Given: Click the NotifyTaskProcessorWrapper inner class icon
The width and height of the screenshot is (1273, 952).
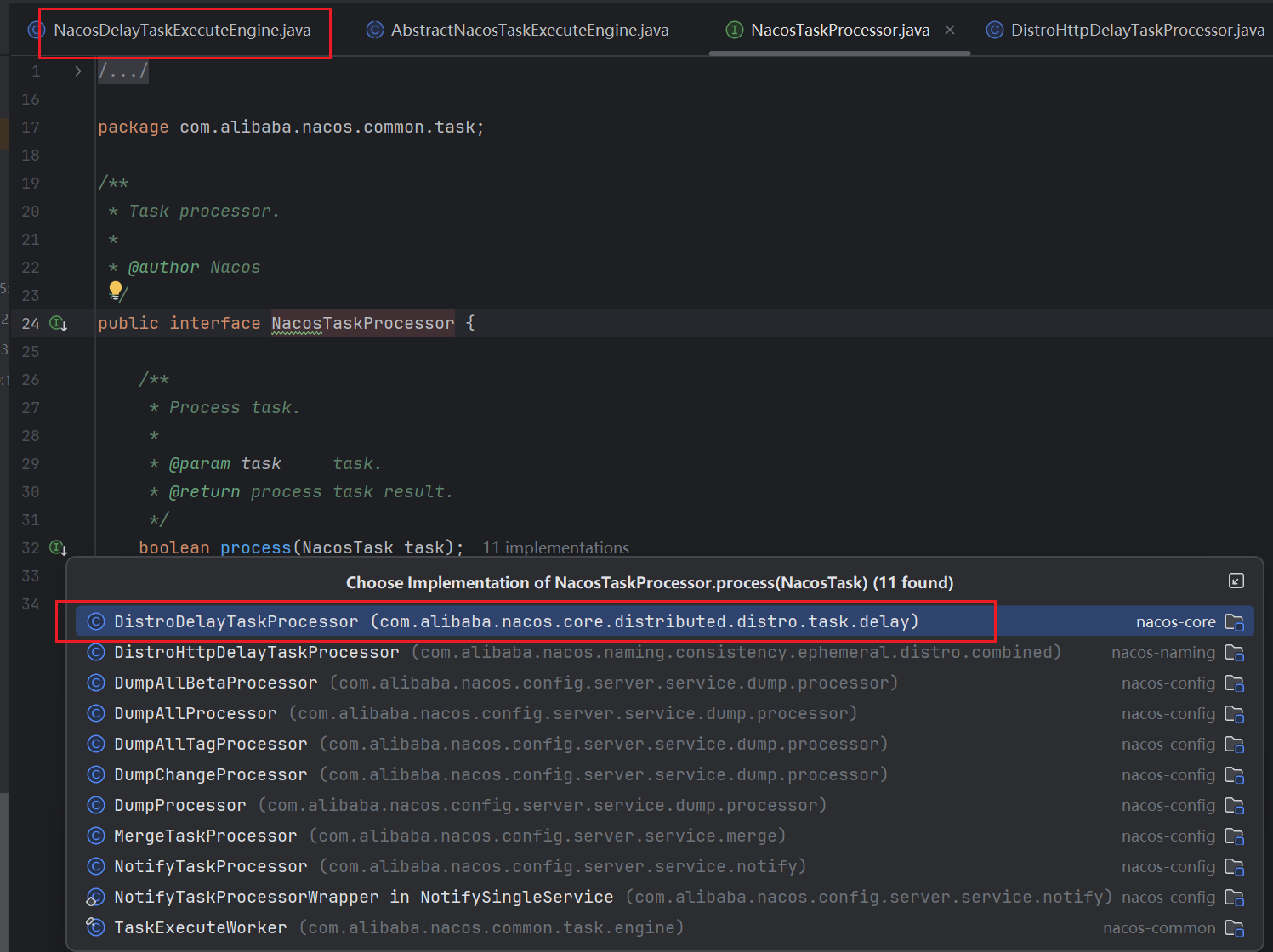Looking at the screenshot, I should [96, 897].
